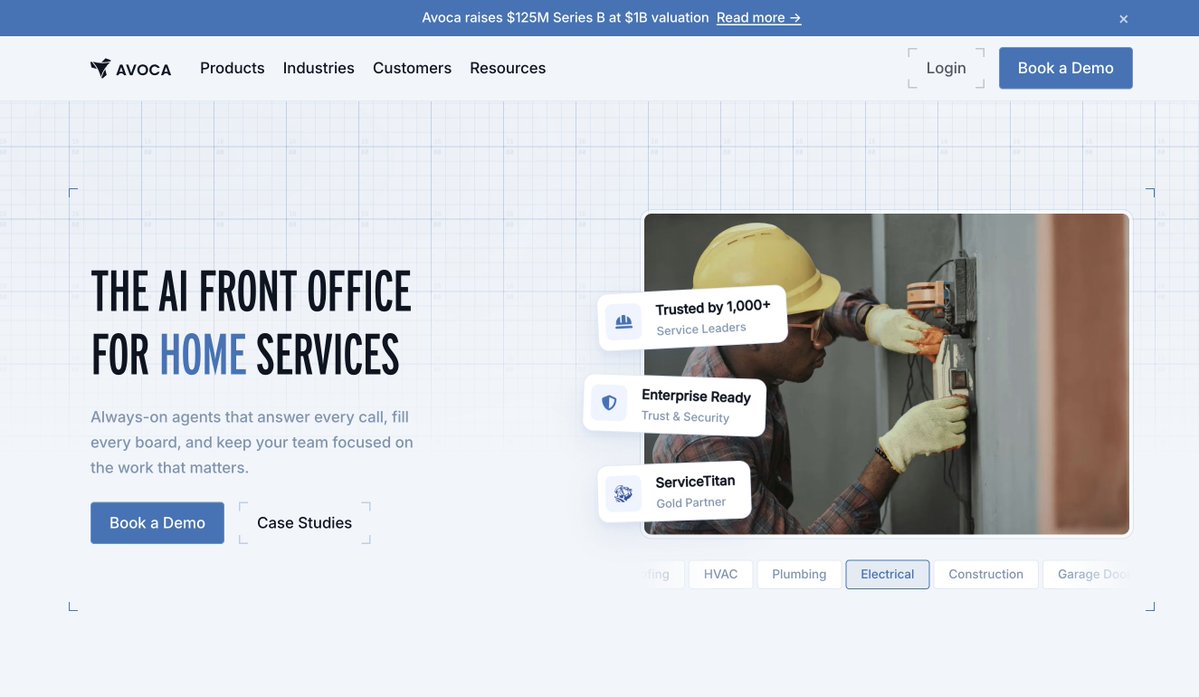The width and height of the screenshot is (1199, 697).
Task: Select the Plumbing industry tab
Action: pos(799,574)
